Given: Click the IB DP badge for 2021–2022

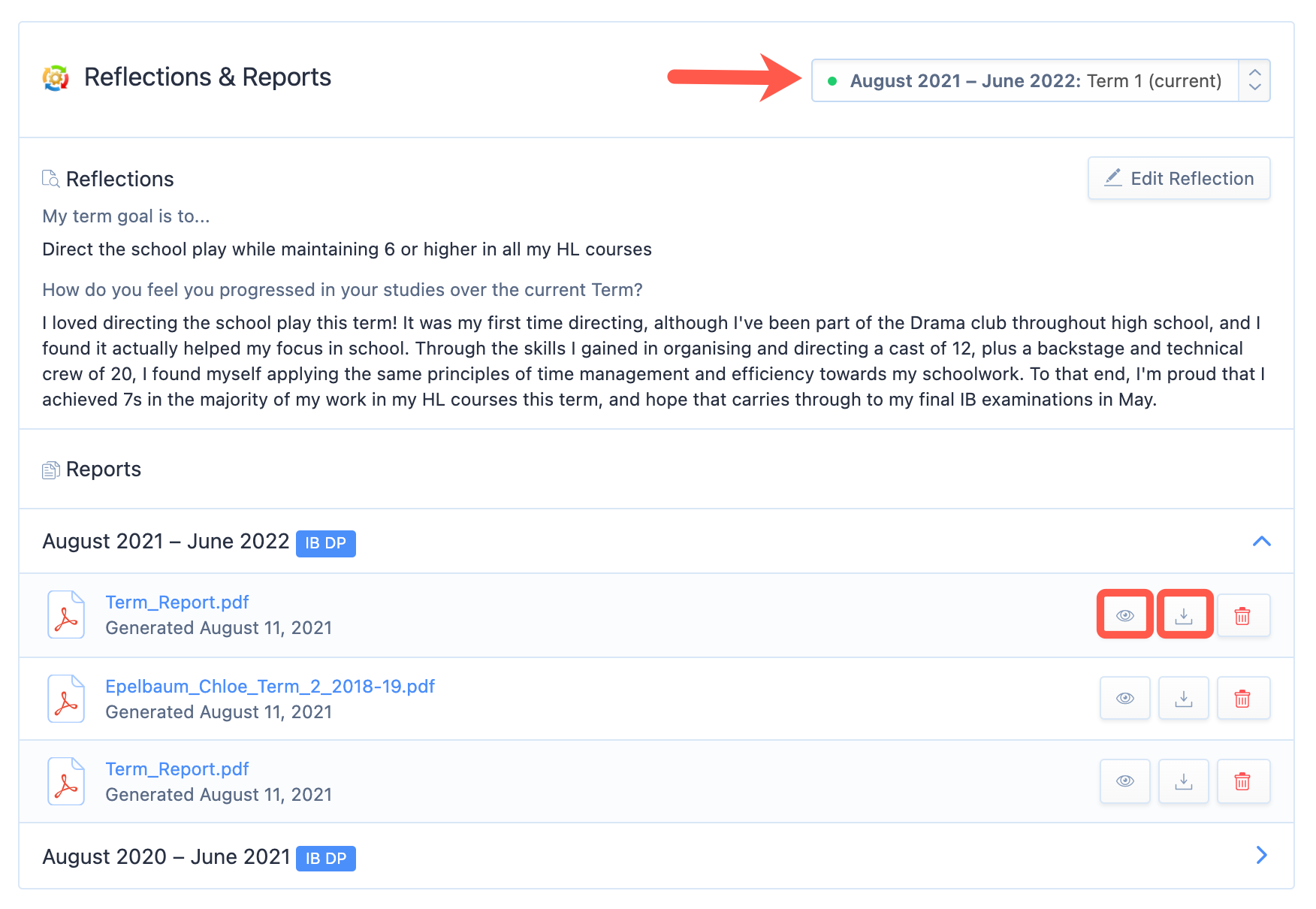Looking at the screenshot, I should pos(325,543).
